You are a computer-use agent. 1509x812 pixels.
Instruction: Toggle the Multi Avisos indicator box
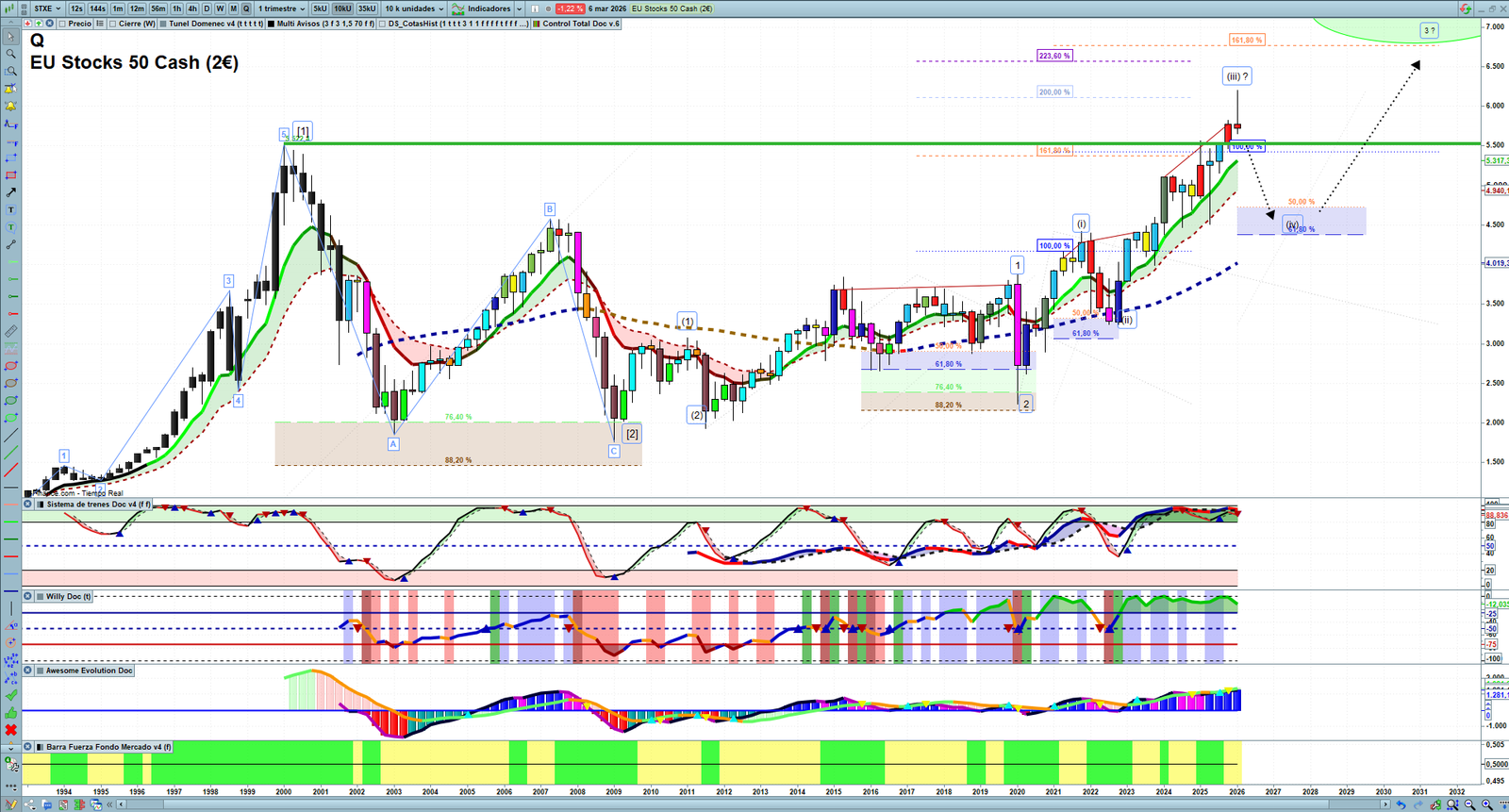coord(271,24)
